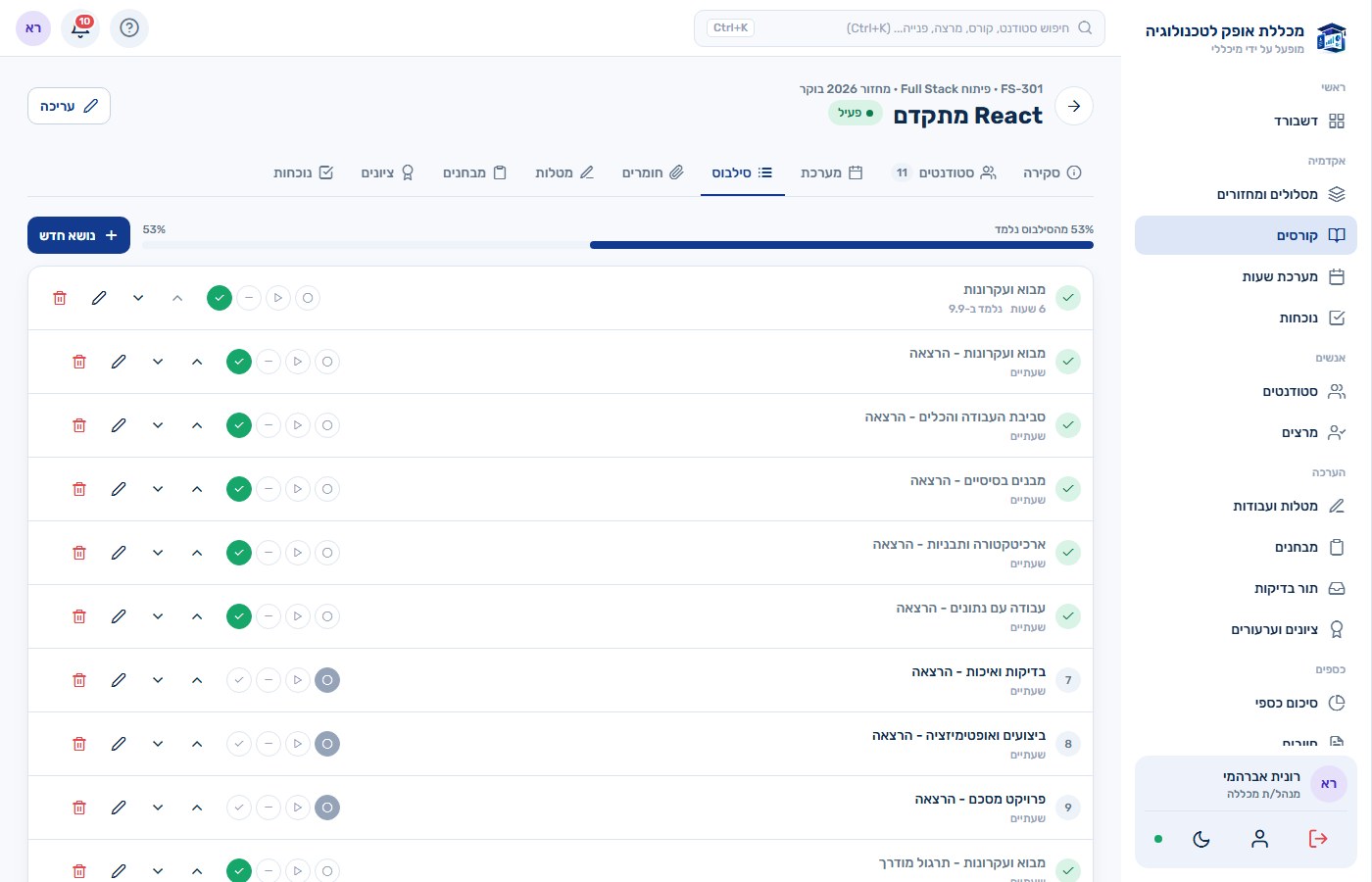
Task: Set the 6-hour 'מבוא ועקרונות' topic to not started
Action: pyautogui.click(x=308, y=298)
